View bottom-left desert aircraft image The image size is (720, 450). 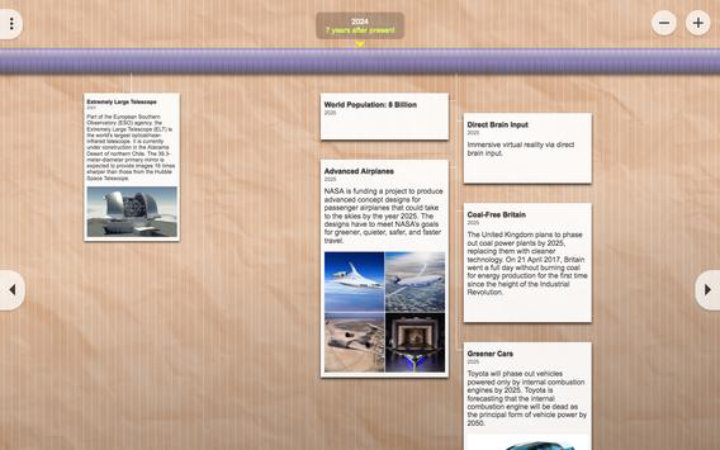354,343
